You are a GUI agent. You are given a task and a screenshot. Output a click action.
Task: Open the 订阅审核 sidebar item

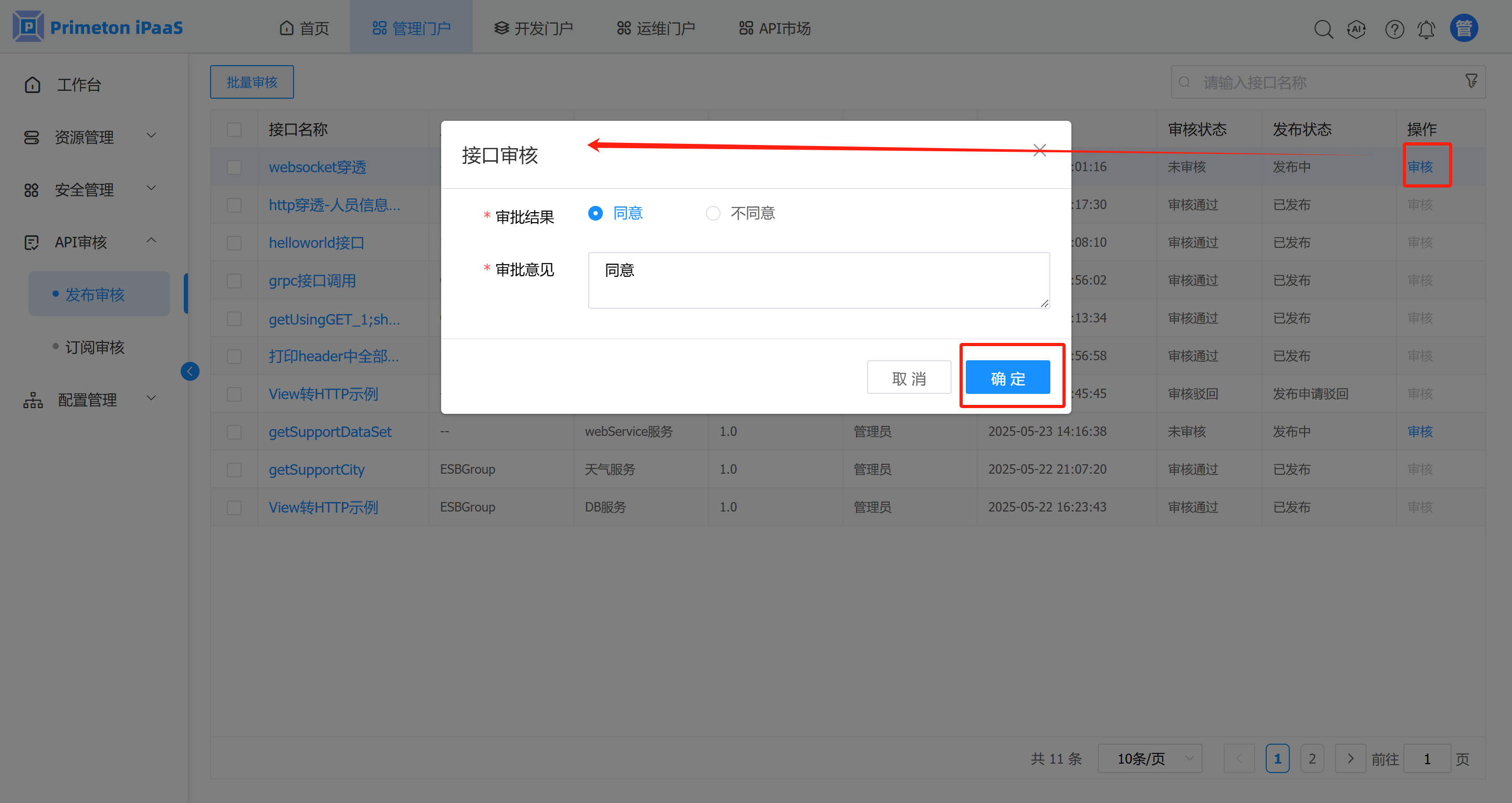(x=95, y=347)
